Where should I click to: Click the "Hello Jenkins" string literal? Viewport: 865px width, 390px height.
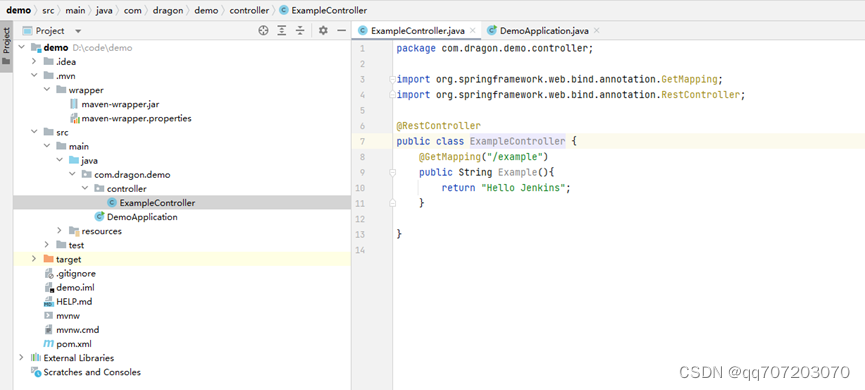pyautogui.click(x=523, y=188)
